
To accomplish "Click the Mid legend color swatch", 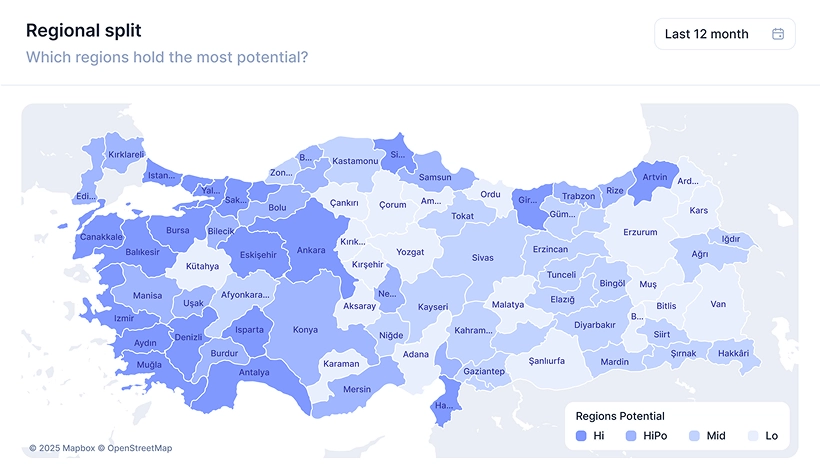I will [694, 436].
